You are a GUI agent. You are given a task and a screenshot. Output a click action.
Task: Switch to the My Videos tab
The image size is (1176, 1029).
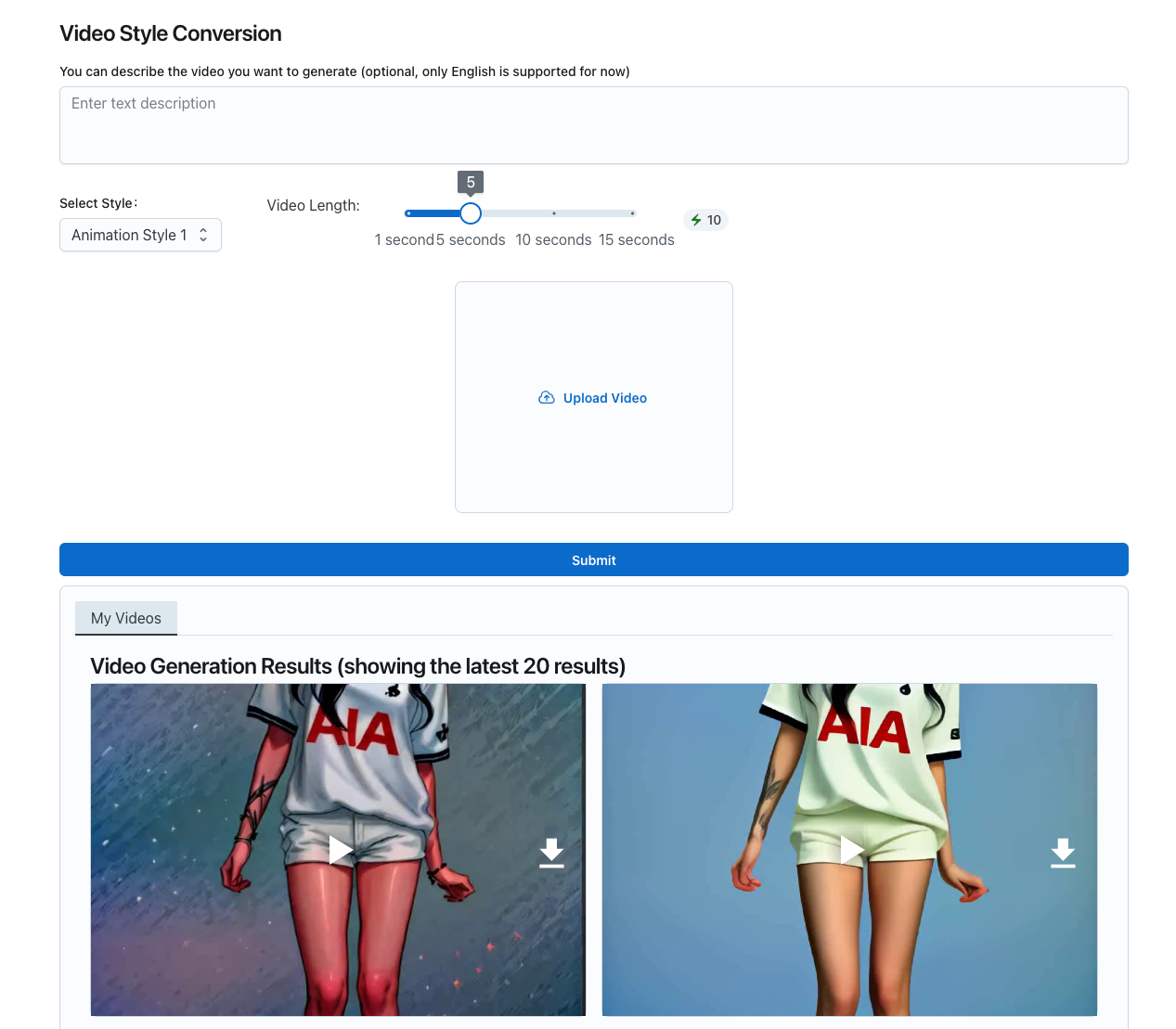click(x=126, y=618)
